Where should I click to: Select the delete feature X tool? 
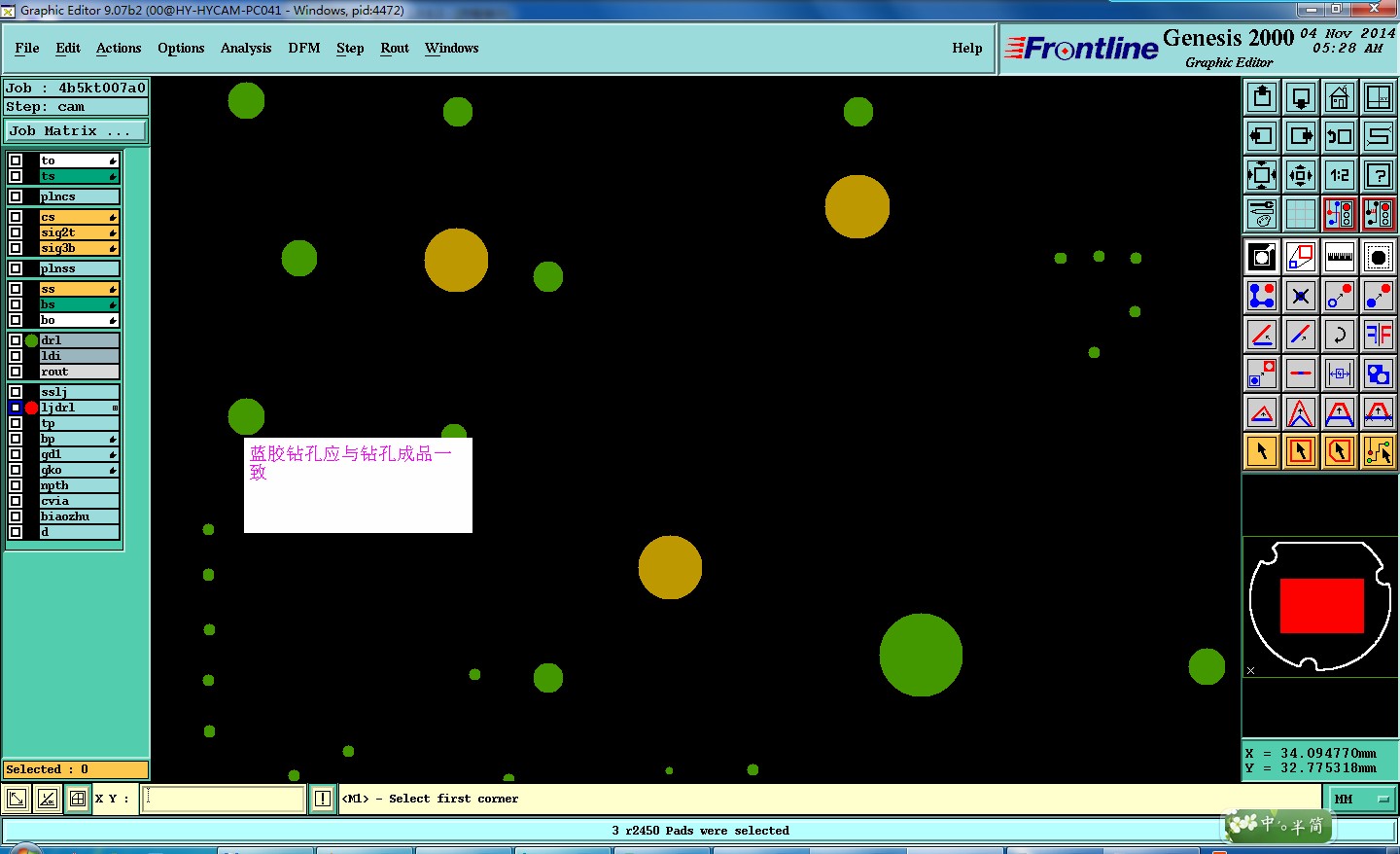(1301, 296)
